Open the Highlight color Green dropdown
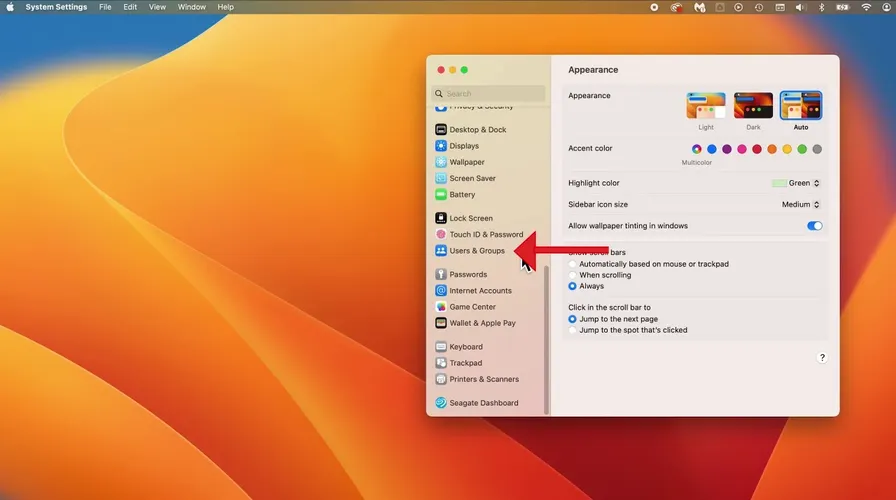The image size is (896, 500). 796,183
